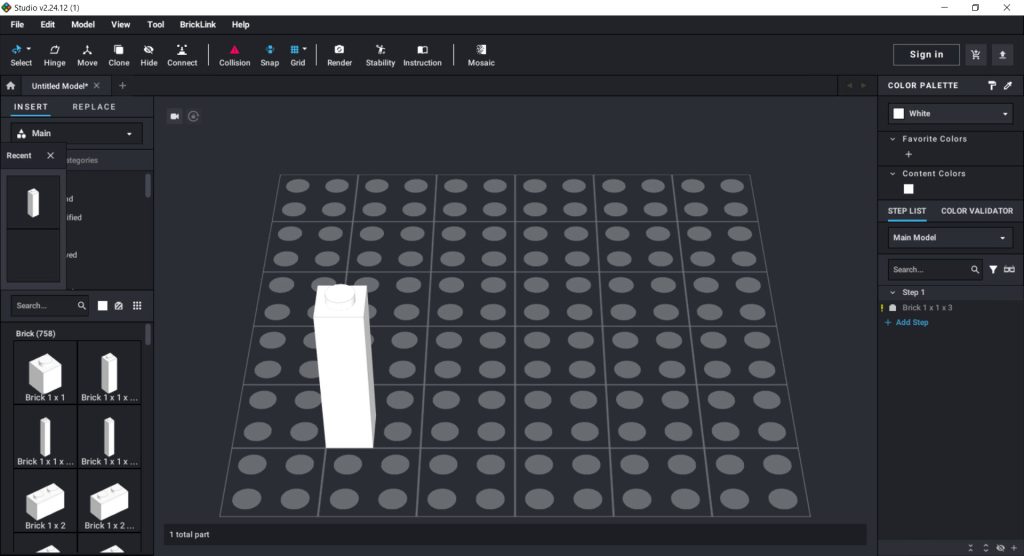Click the paint roller icon in Color Palette
Image resolution: width=1024 pixels, height=556 pixels.
992,86
